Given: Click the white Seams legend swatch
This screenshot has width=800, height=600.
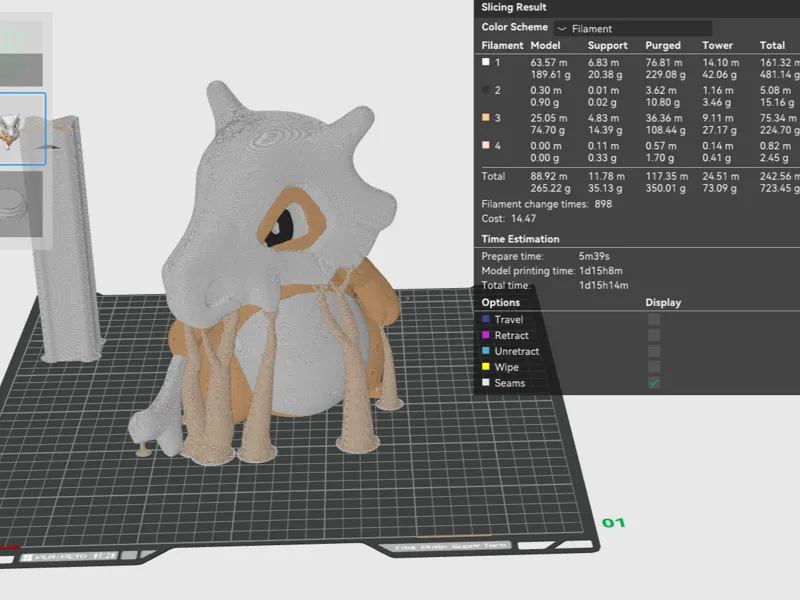Looking at the screenshot, I should pyautogui.click(x=486, y=382).
